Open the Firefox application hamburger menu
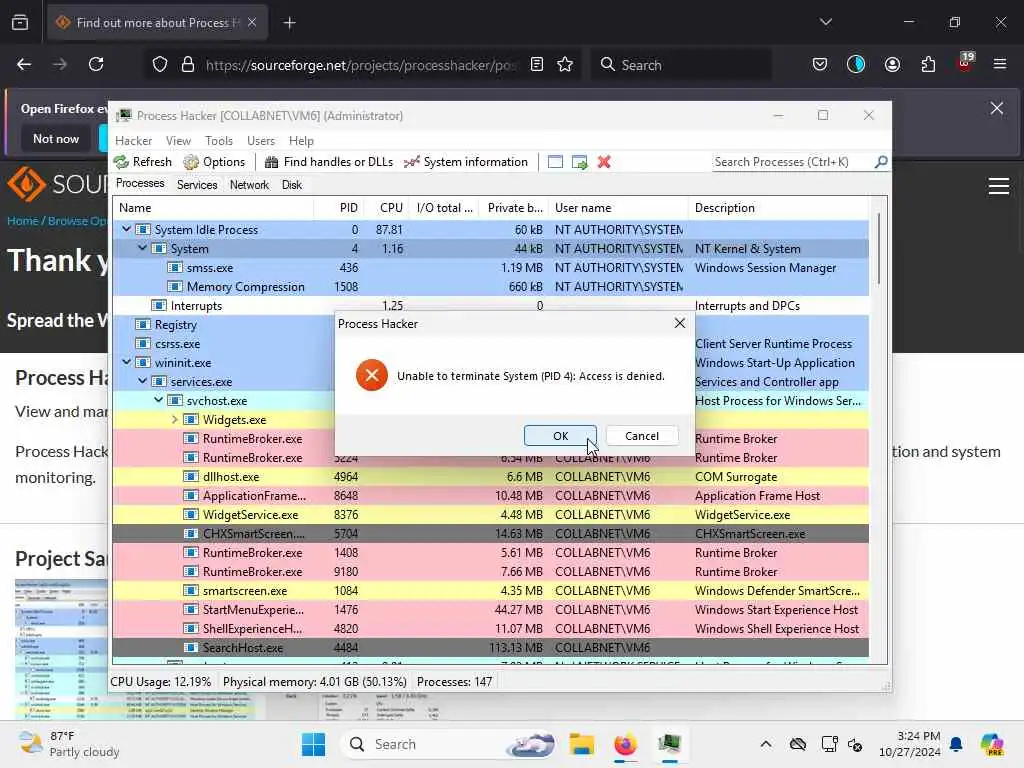1024x768 pixels. [x=1000, y=64]
